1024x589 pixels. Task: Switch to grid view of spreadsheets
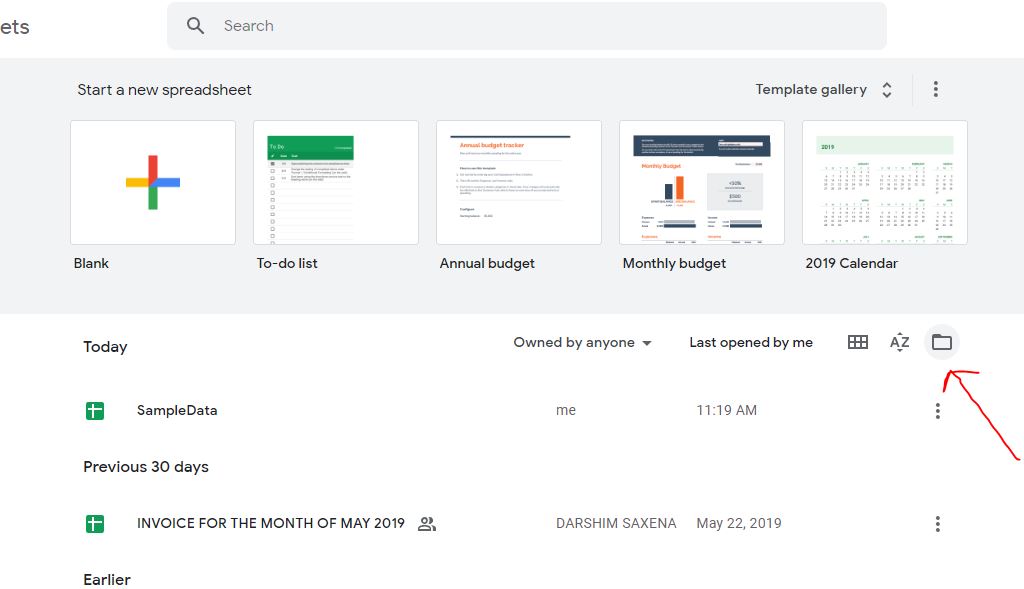pos(857,341)
